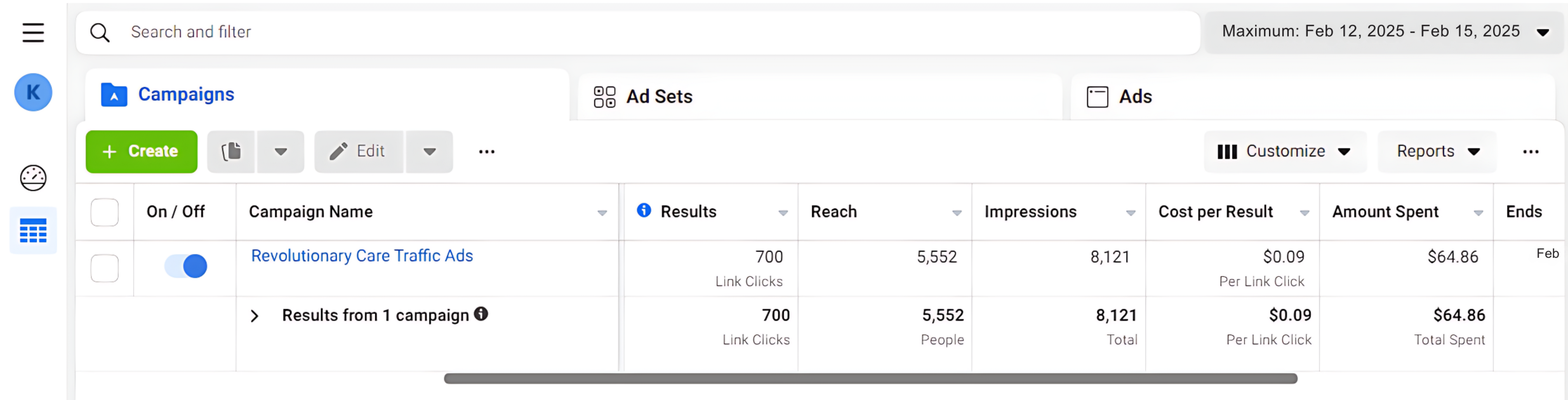Open the Revolutionary Care Traffic Ads link
The image size is (1568, 400).
(x=362, y=256)
